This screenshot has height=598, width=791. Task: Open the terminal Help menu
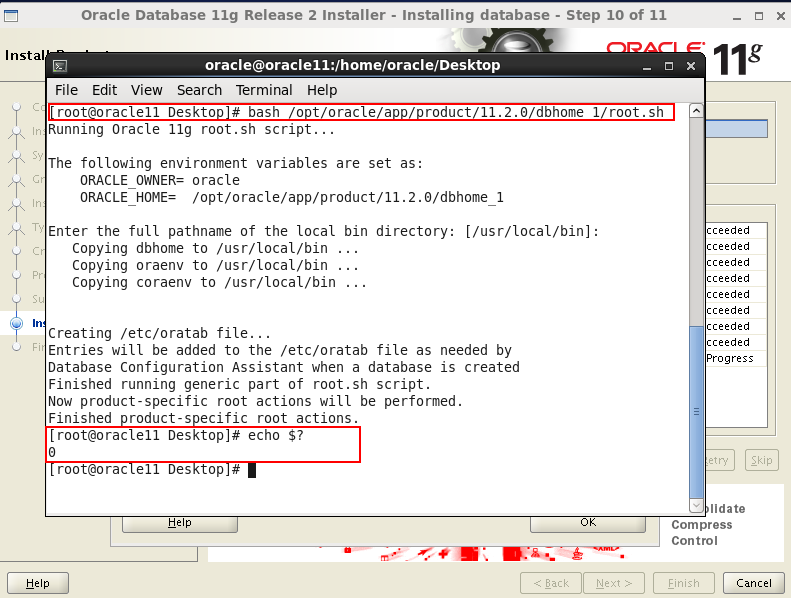click(322, 90)
